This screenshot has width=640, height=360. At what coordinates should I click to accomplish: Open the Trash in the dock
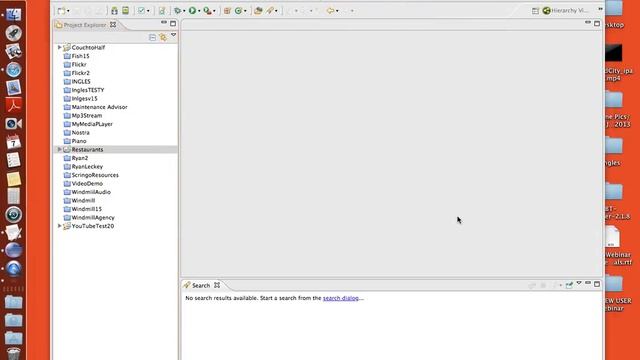tap(13, 353)
